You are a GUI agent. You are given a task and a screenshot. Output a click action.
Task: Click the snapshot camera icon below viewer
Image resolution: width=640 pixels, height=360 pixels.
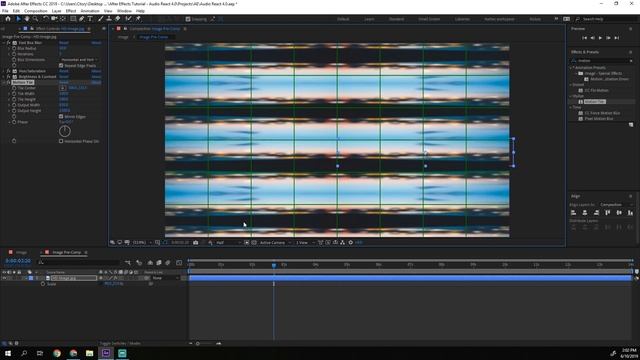196,242
